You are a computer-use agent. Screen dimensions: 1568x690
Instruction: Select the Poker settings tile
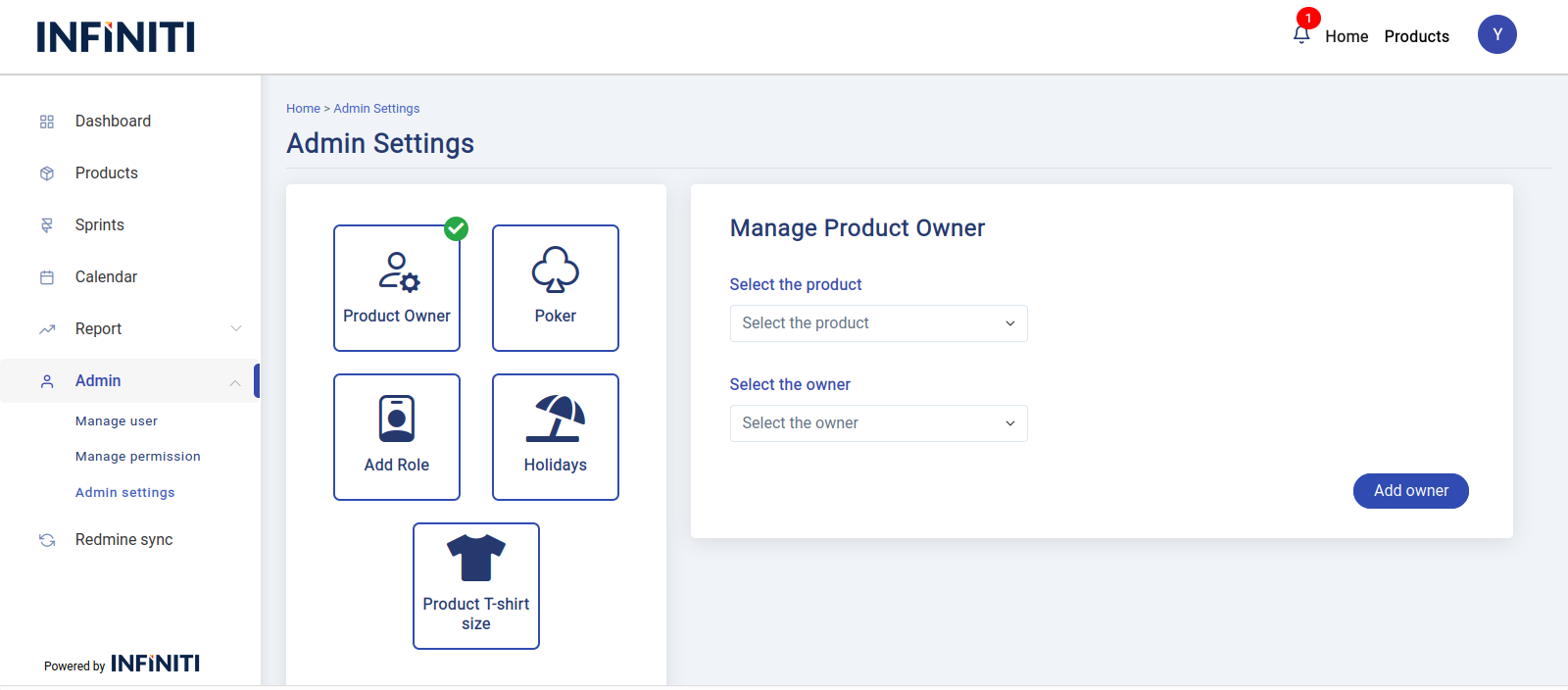pos(555,288)
